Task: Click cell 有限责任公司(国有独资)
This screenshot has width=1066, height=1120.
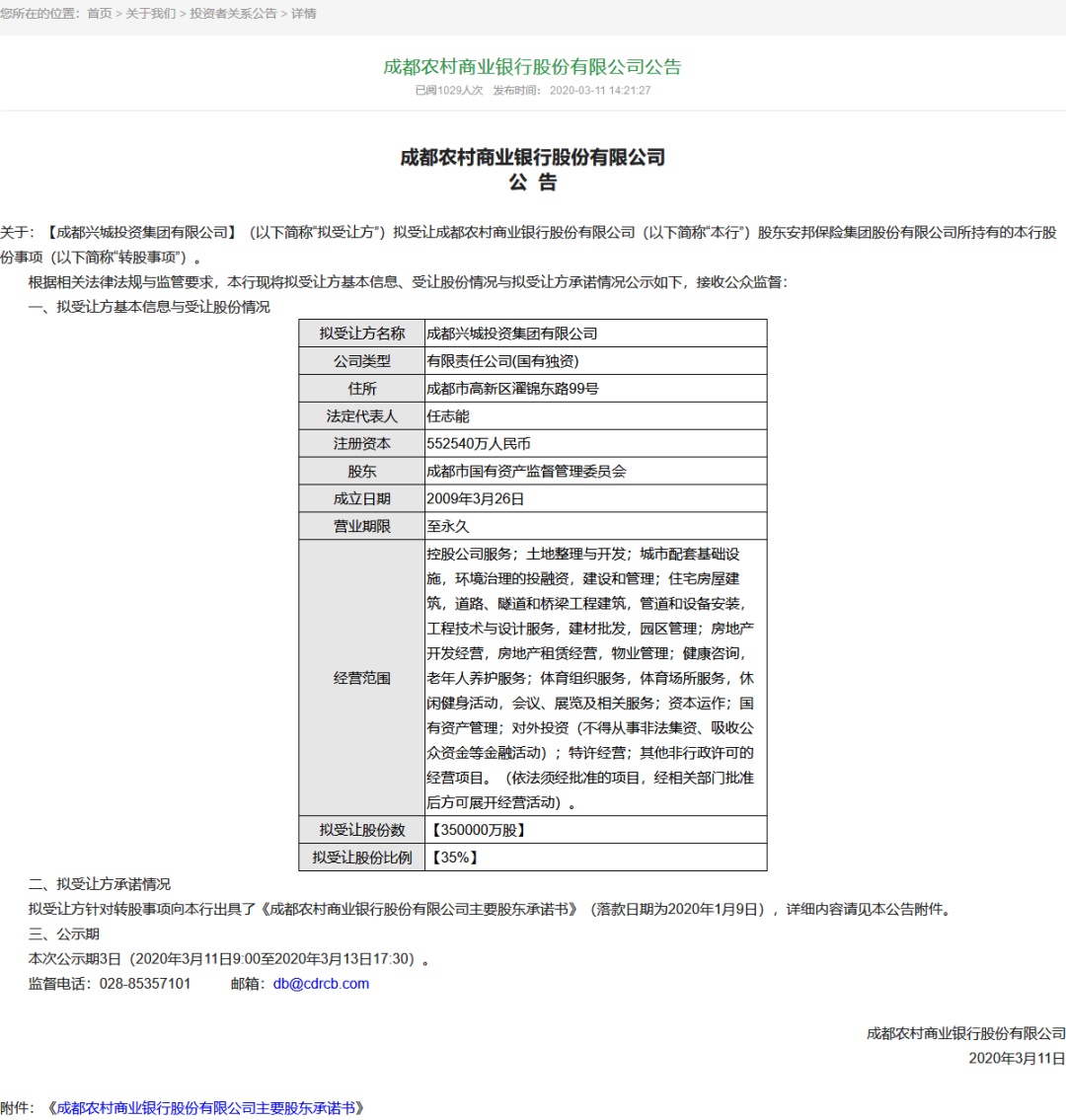Action: (503, 361)
